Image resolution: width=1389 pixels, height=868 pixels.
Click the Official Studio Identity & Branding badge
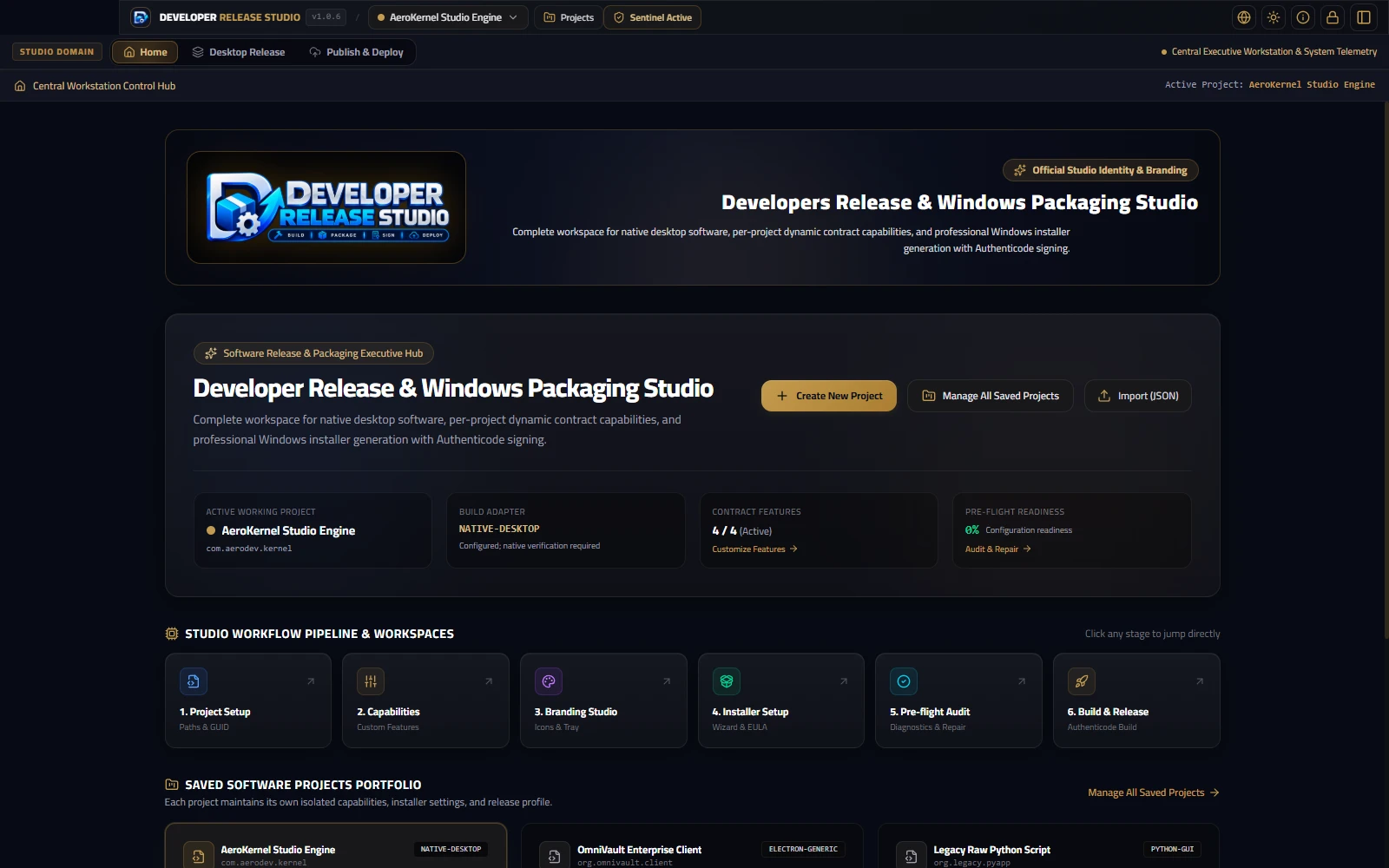tap(1101, 170)
